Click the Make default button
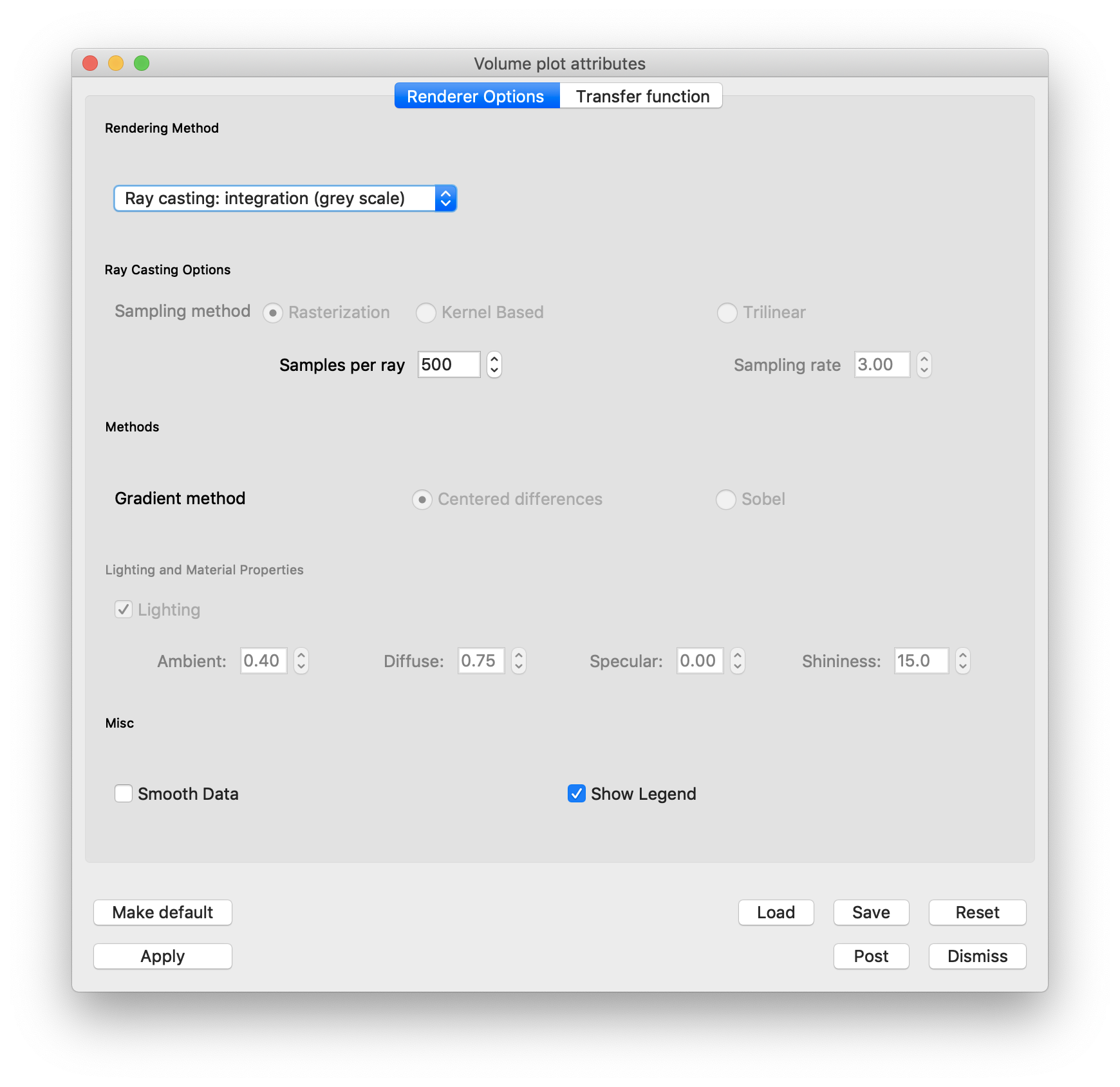This screenshot has height=1087, width=1120. (163, 912)
